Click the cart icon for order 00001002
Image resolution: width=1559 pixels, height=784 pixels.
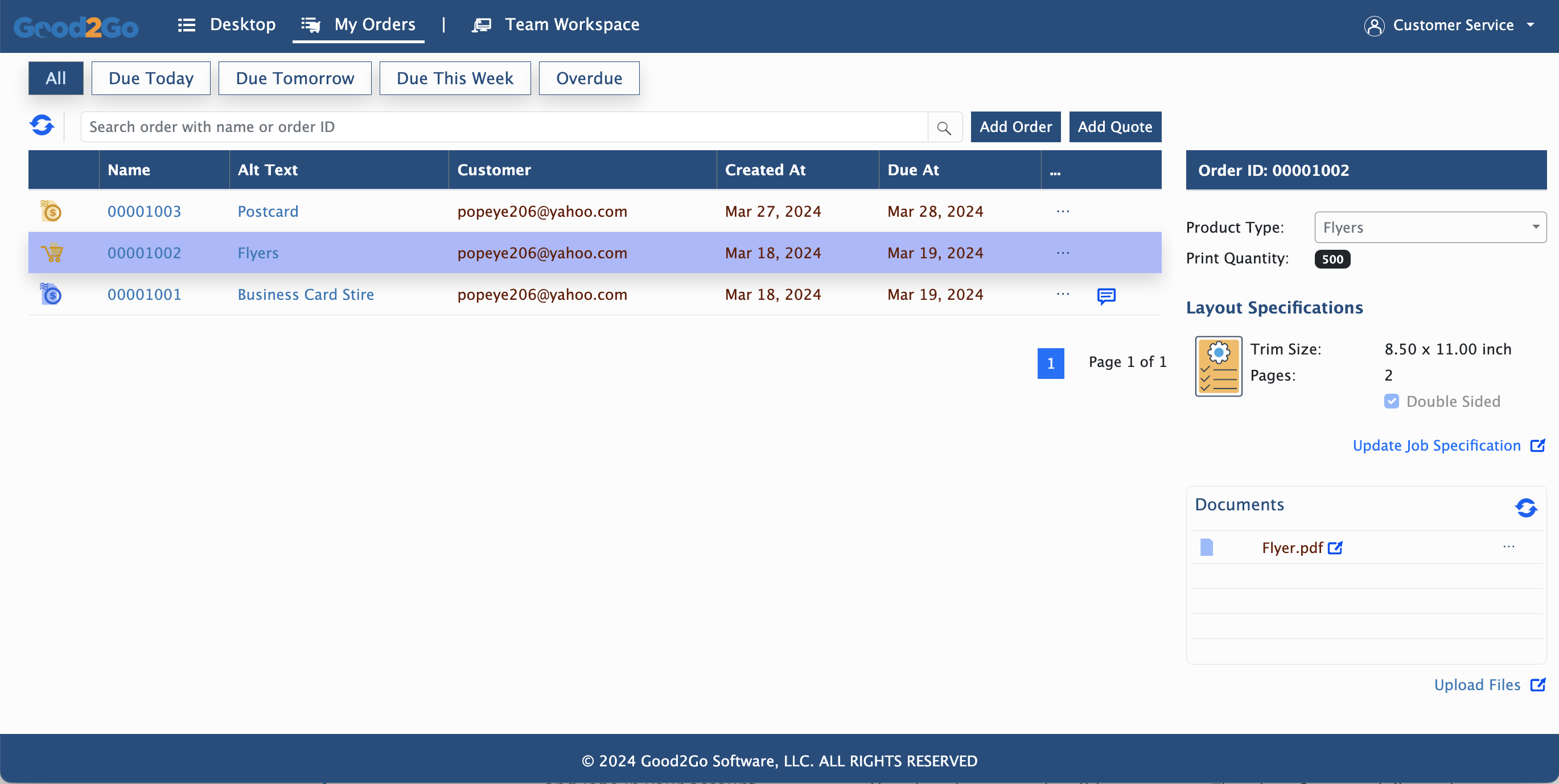point(51,253)
